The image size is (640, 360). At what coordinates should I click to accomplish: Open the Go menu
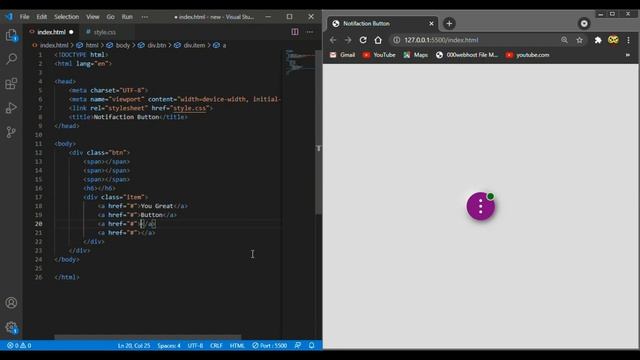[x=111, y=17]
